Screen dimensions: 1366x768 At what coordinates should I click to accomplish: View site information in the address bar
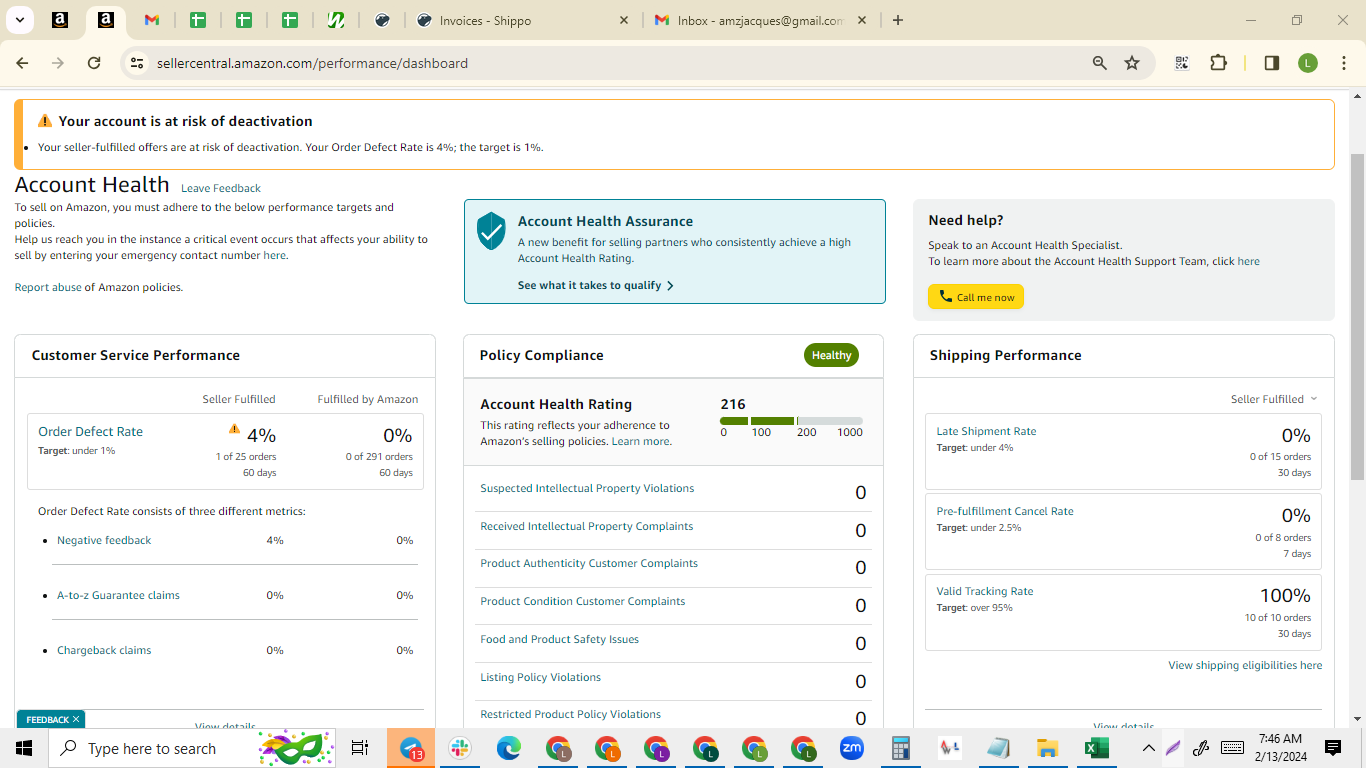(136, 63)
